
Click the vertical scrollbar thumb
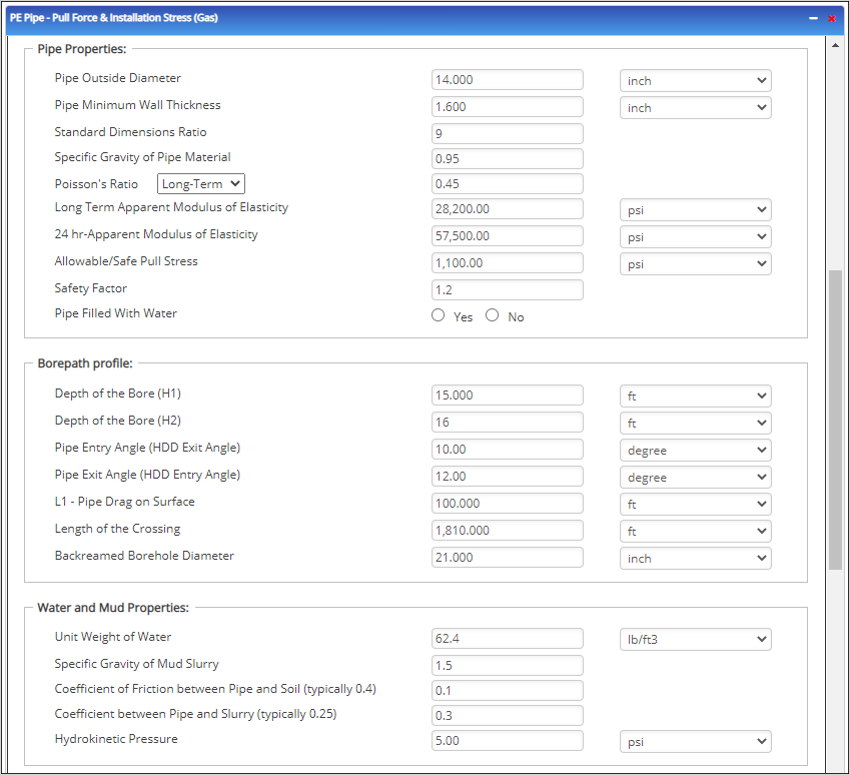[x=835, y=420]
